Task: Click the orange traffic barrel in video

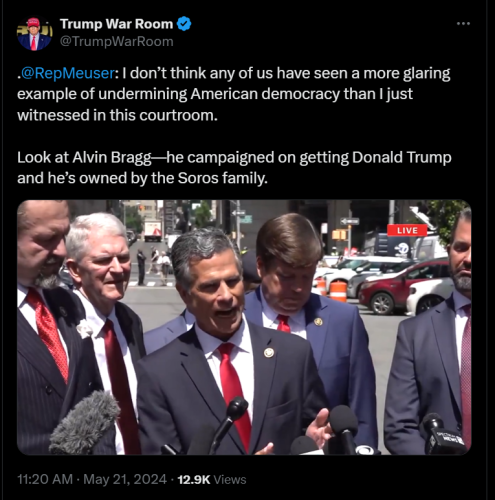Action: coord(338,291)
